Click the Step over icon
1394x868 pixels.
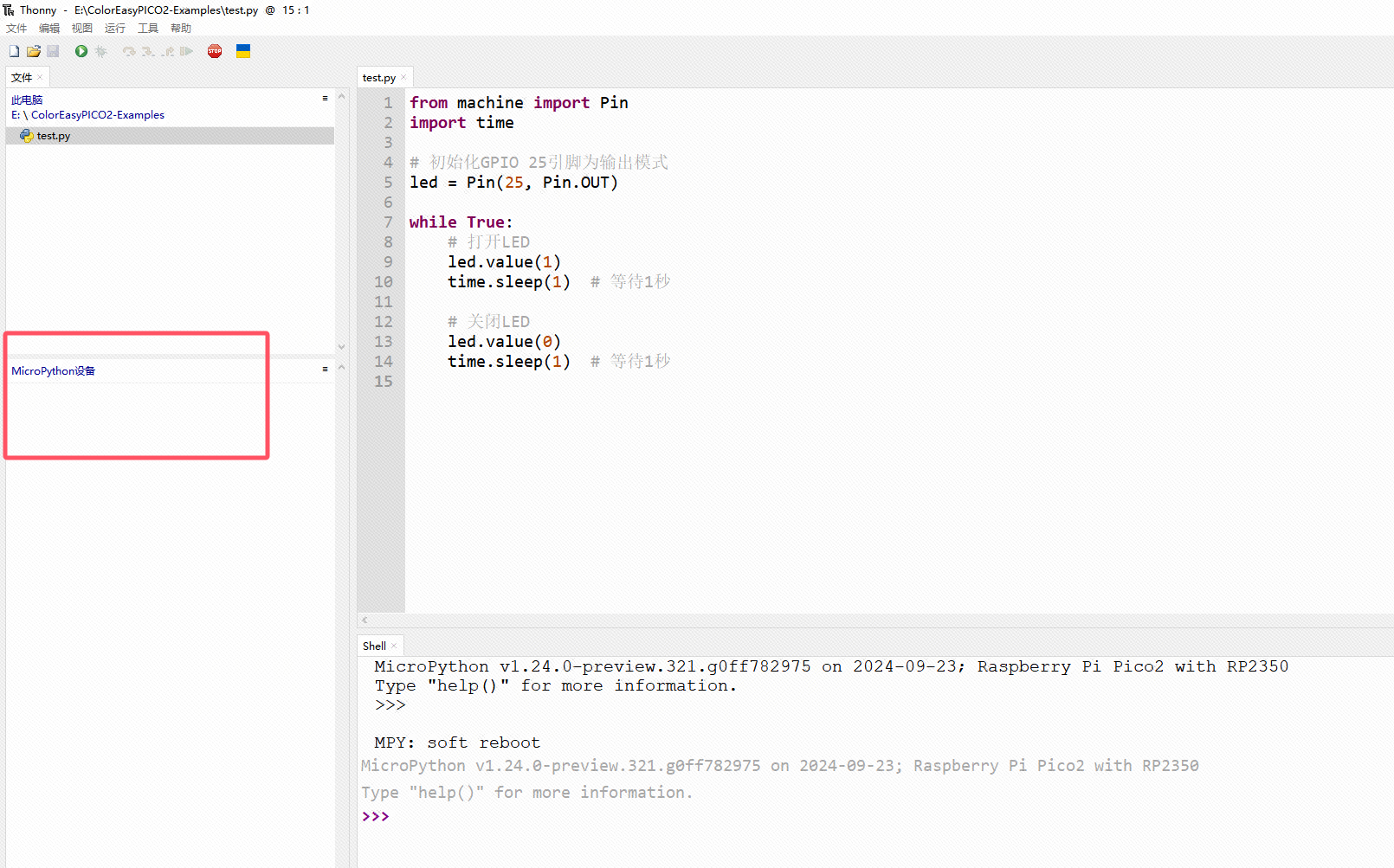click(x=129, y=52)
